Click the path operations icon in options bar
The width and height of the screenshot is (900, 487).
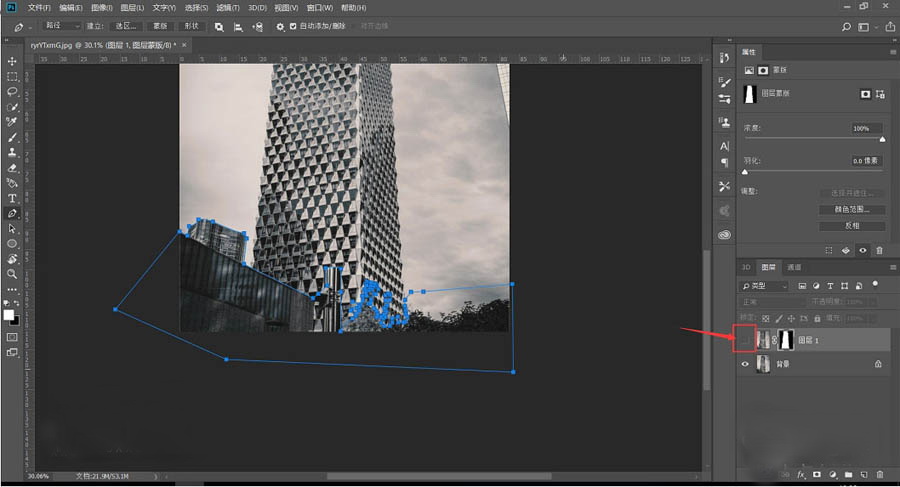tap(220, 26)
